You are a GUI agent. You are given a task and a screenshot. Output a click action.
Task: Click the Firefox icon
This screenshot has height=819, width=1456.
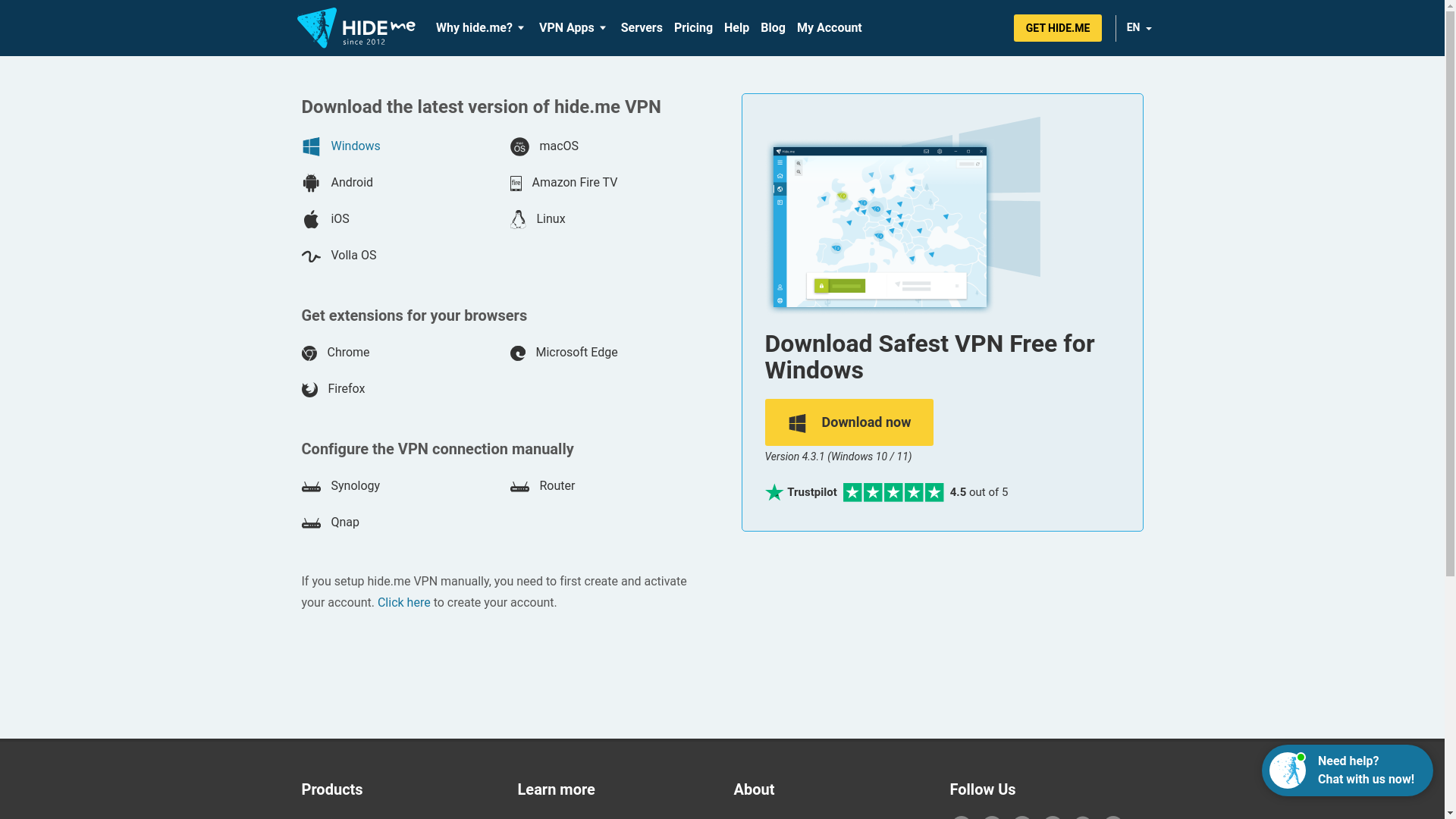309,390
